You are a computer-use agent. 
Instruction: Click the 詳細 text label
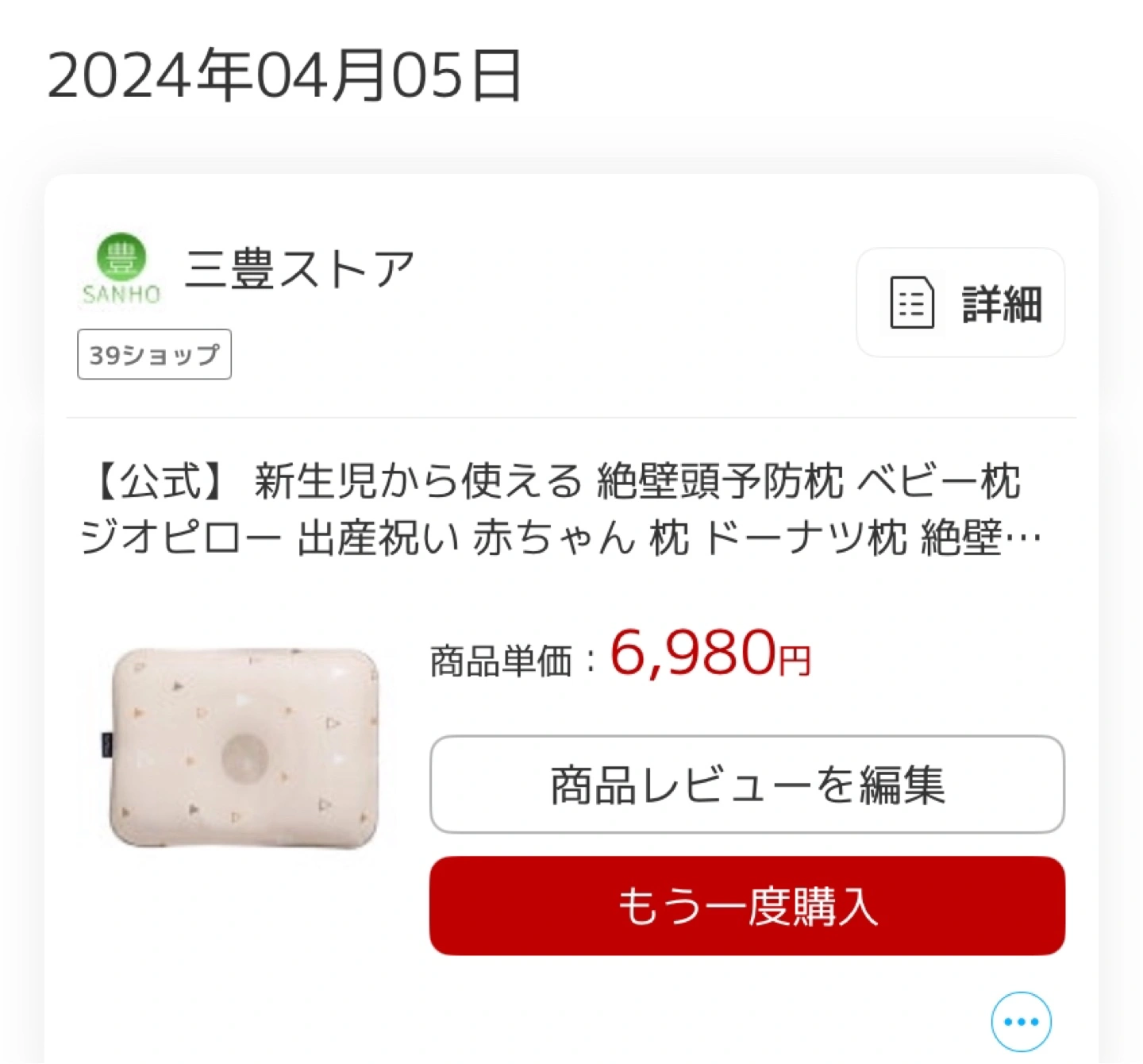click(1002, 304)
